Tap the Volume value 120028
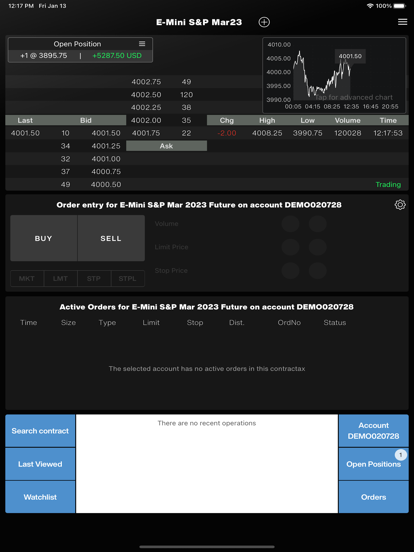The width and height of the screenshot is (414, 552). click(347, 133)
